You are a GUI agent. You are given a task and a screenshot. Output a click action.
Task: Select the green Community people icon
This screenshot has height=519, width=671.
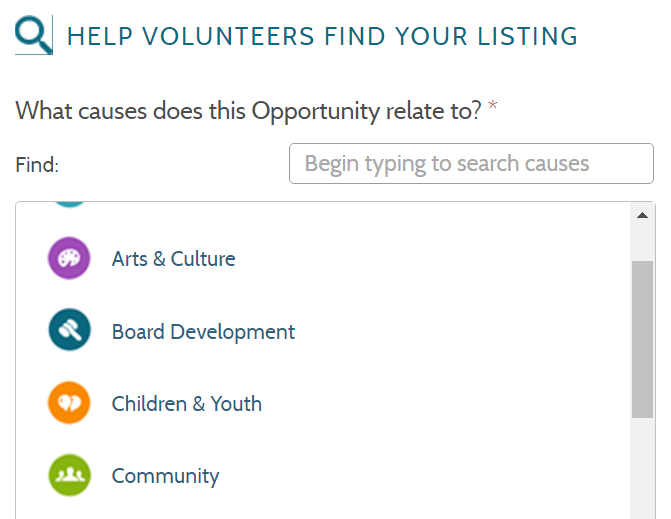(69, 475)
